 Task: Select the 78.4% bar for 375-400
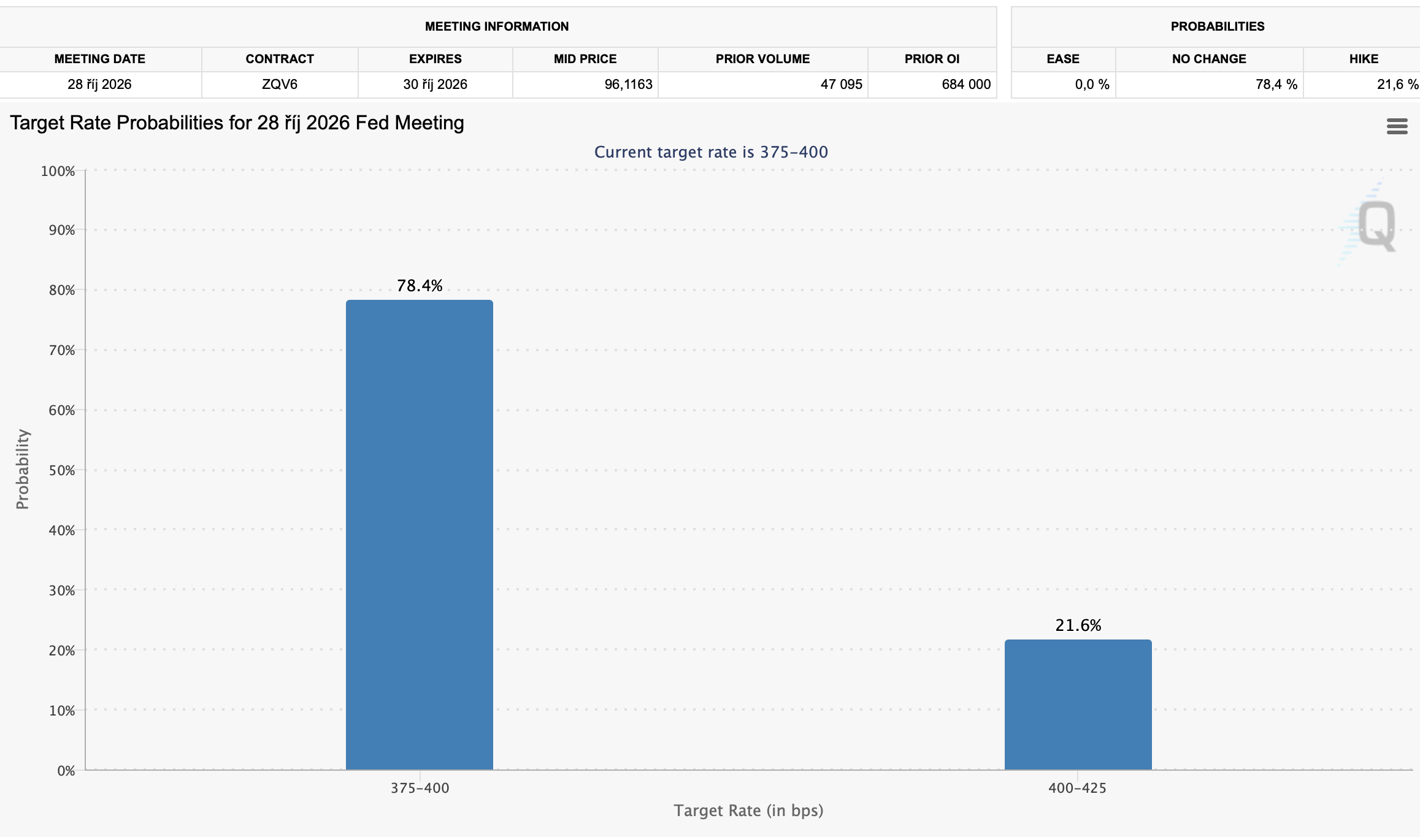(420, 535)
